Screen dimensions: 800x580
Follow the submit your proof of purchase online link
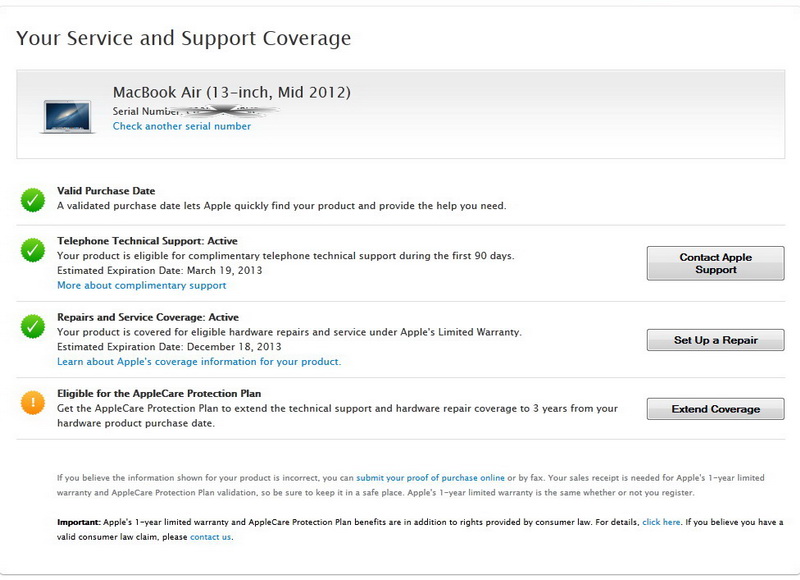pos(430,479)
